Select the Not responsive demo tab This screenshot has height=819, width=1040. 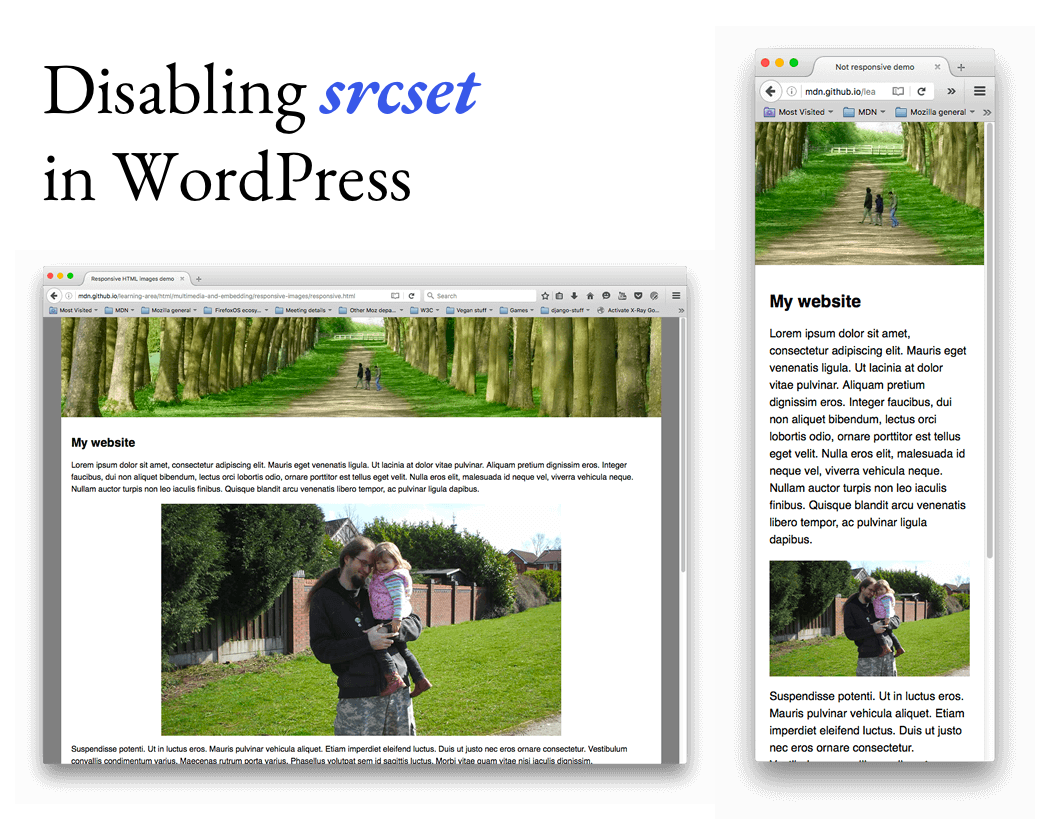(x=874, y=67)
